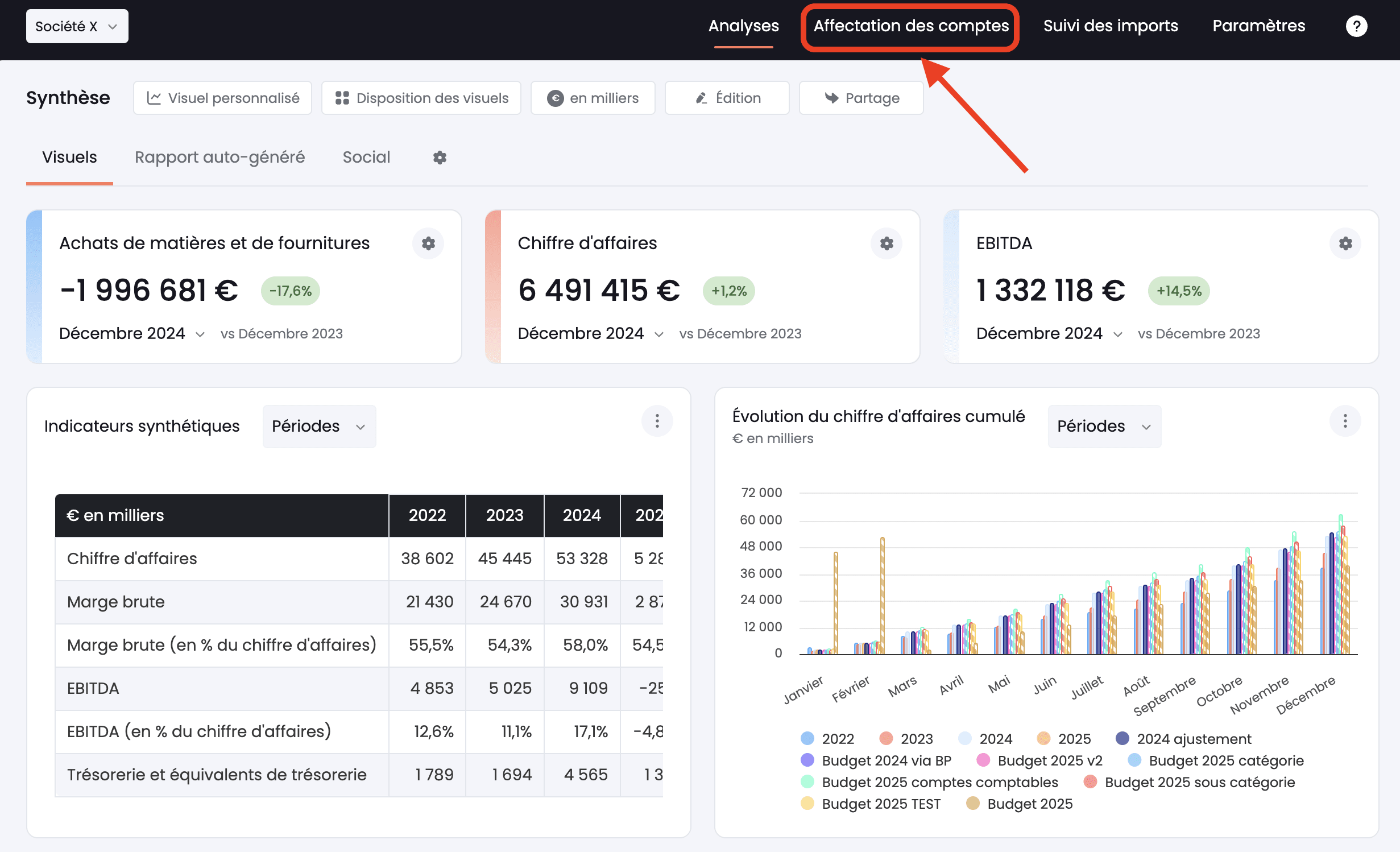Click the grid icon in Disposition des visuels

click(342, 98)
